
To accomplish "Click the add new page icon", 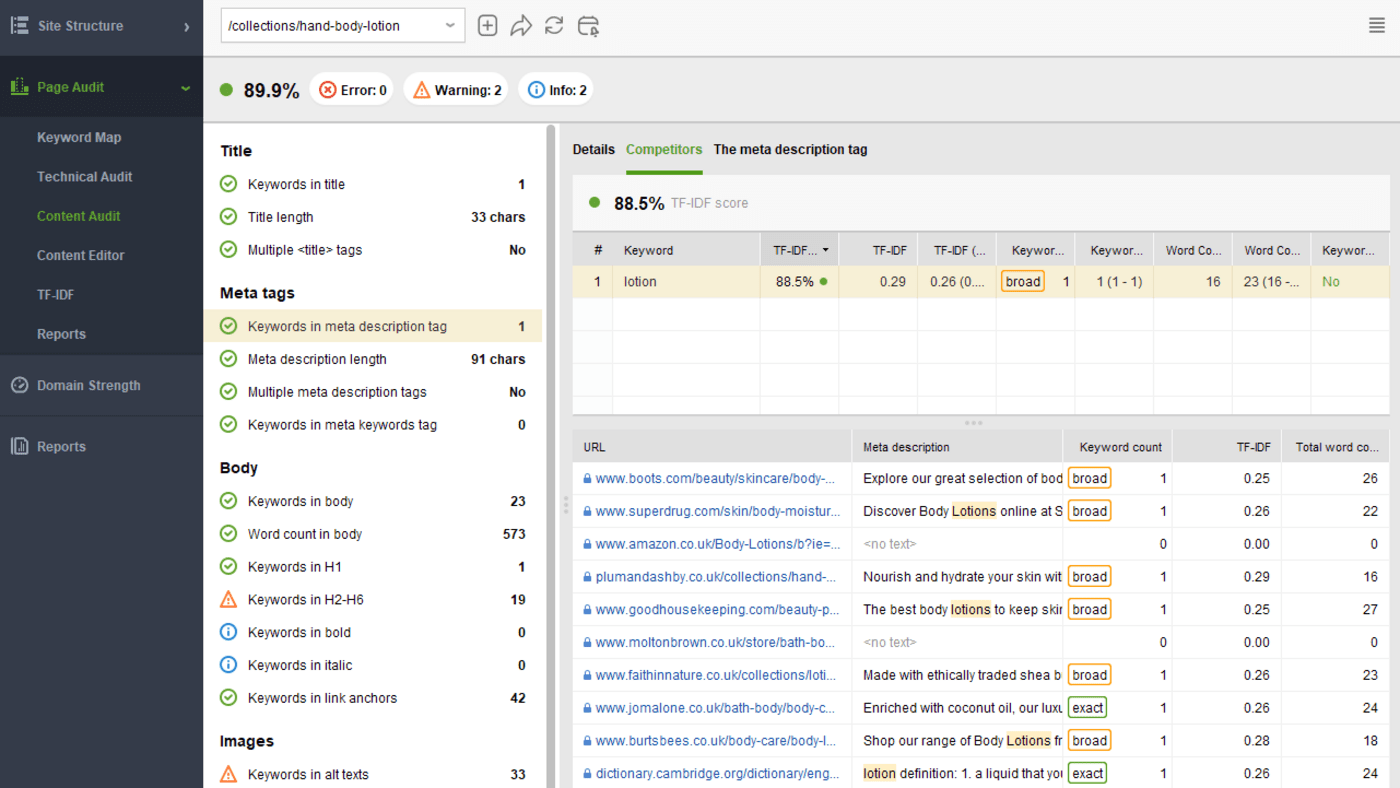I will click(x=487, y=25).
